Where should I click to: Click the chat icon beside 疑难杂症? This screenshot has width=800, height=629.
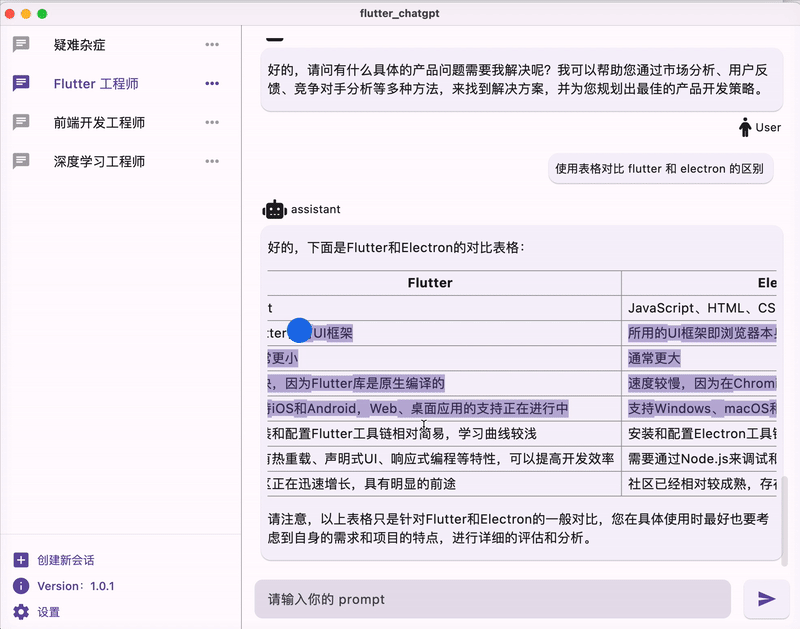pos(21,44)
